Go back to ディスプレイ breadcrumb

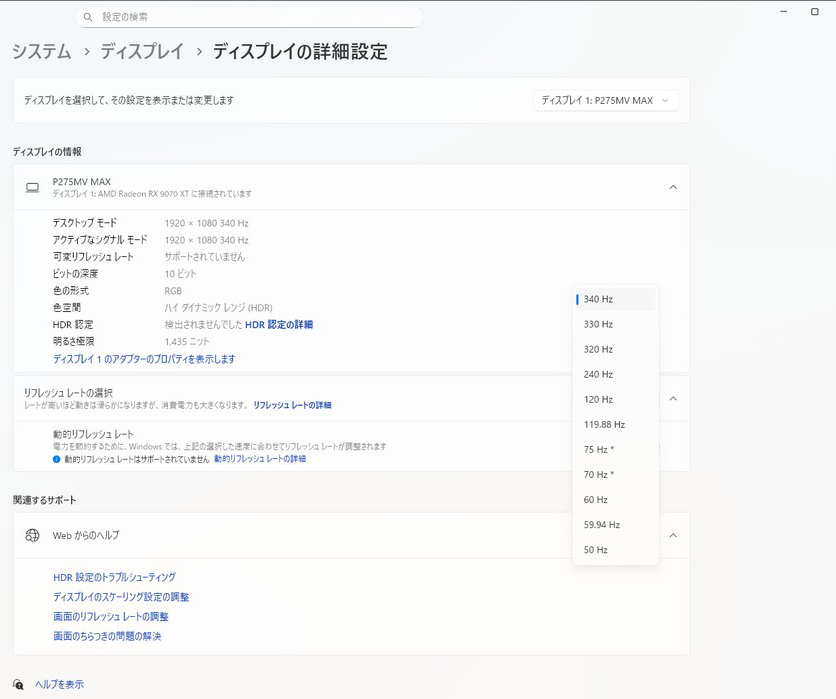[x=141, y=52]
